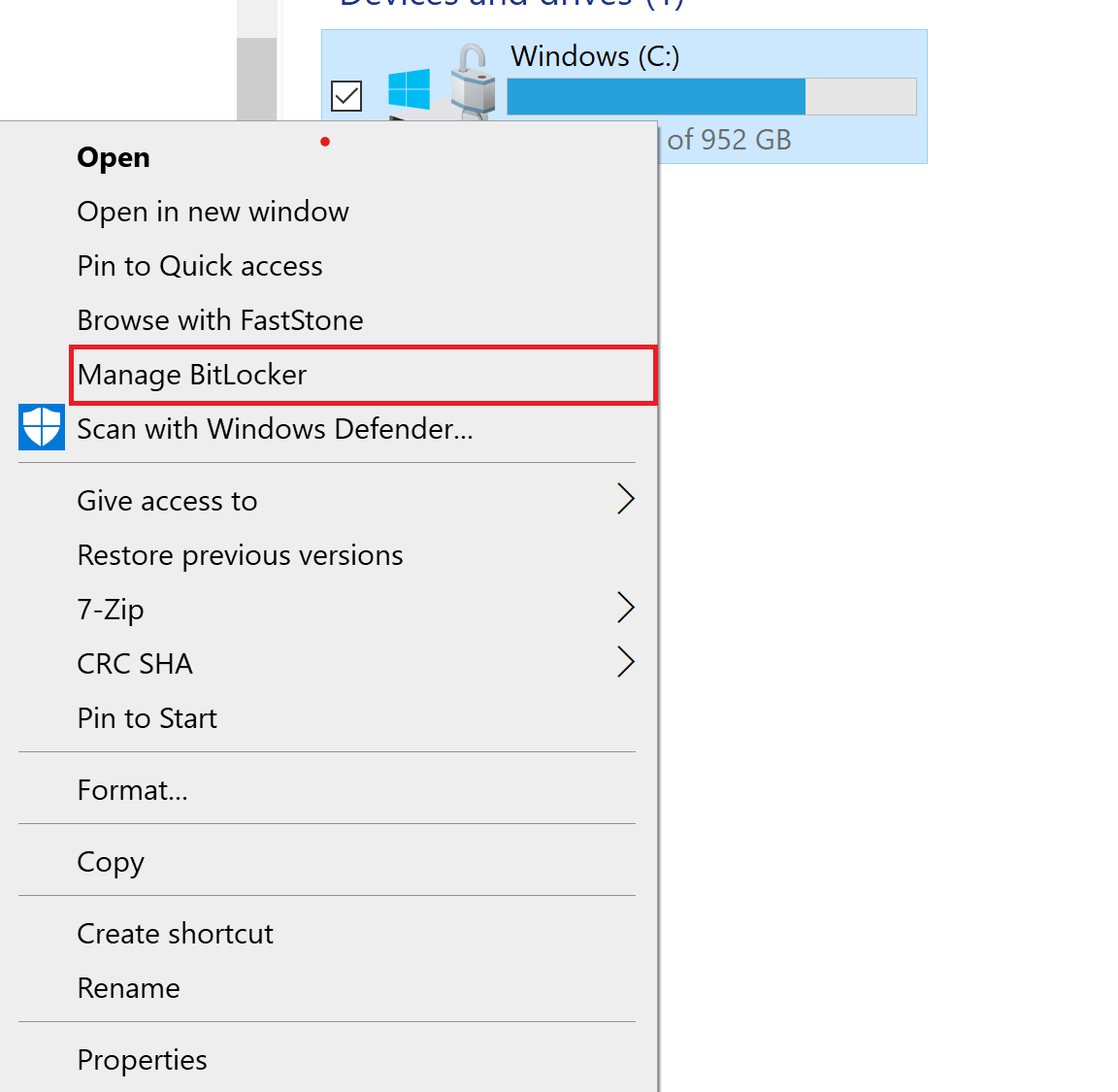This screenshot has height=1092, width=1118.
Task: Open drive Properties
Action: 142,1060
